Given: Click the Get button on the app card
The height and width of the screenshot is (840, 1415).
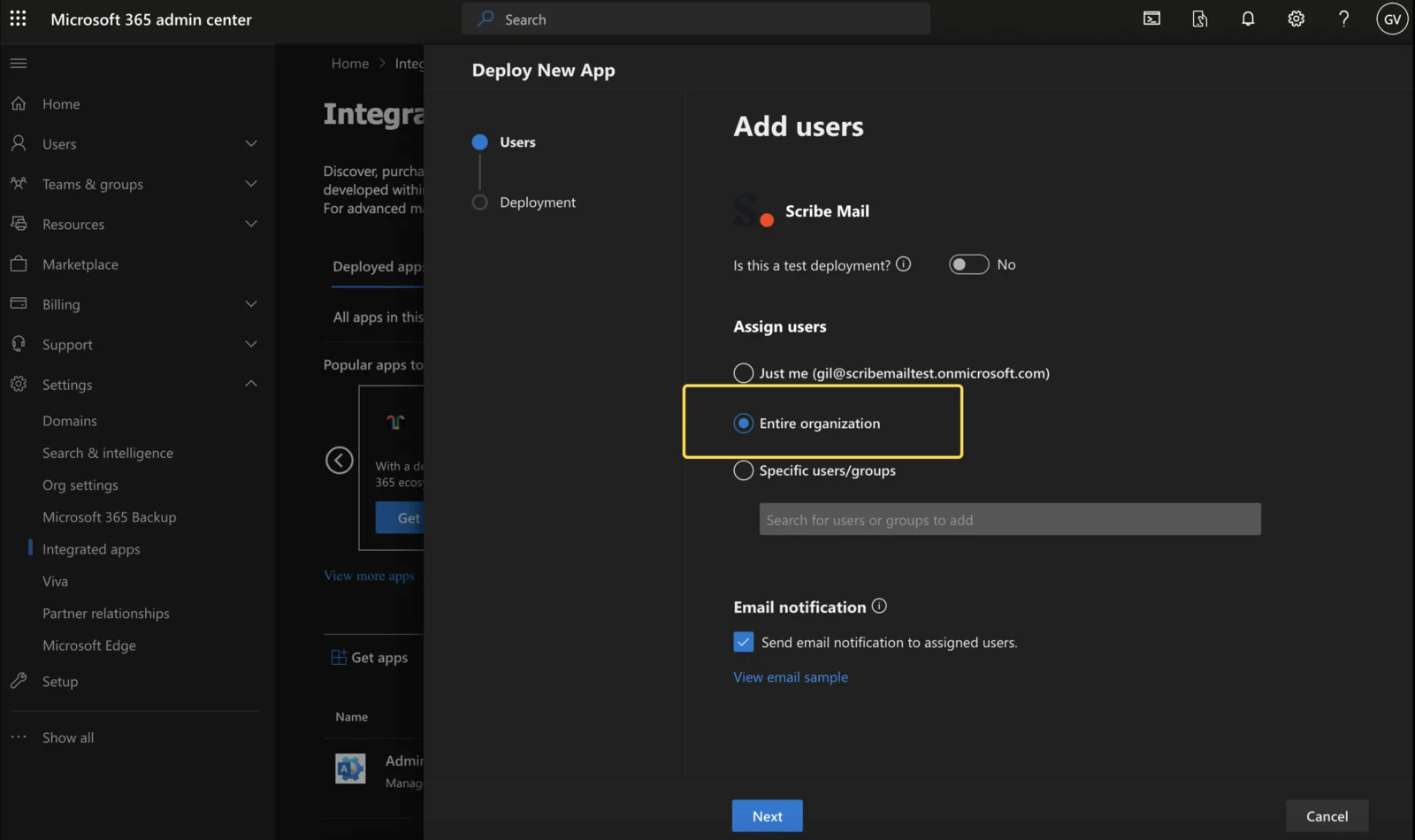Looking at the screenshot, I should click(400, 518).
